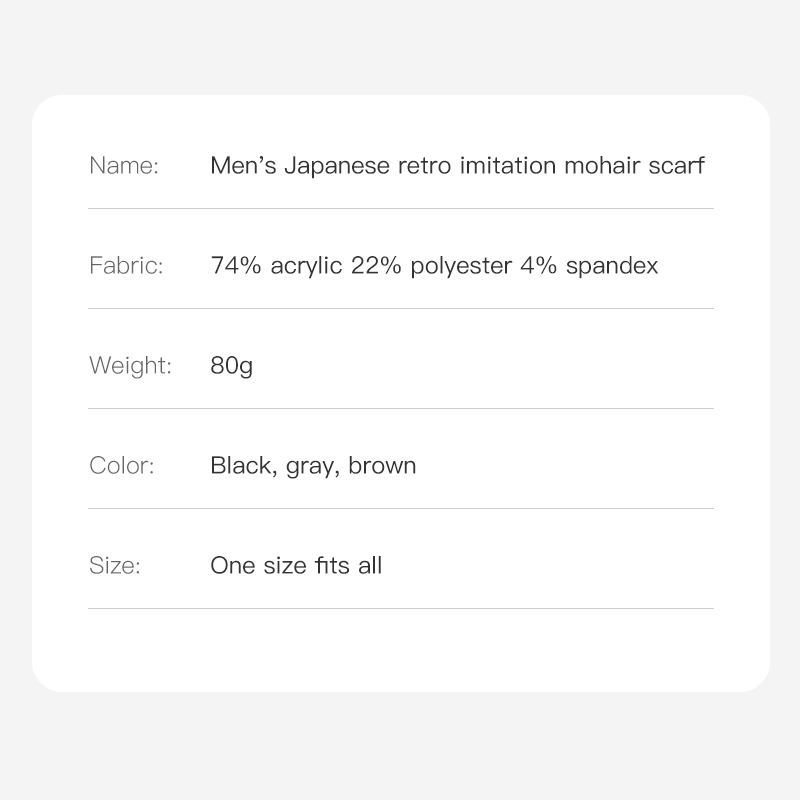The image size is (800, 800).
Task: Click the divider line below Fabric row
Action: [400, 308]
